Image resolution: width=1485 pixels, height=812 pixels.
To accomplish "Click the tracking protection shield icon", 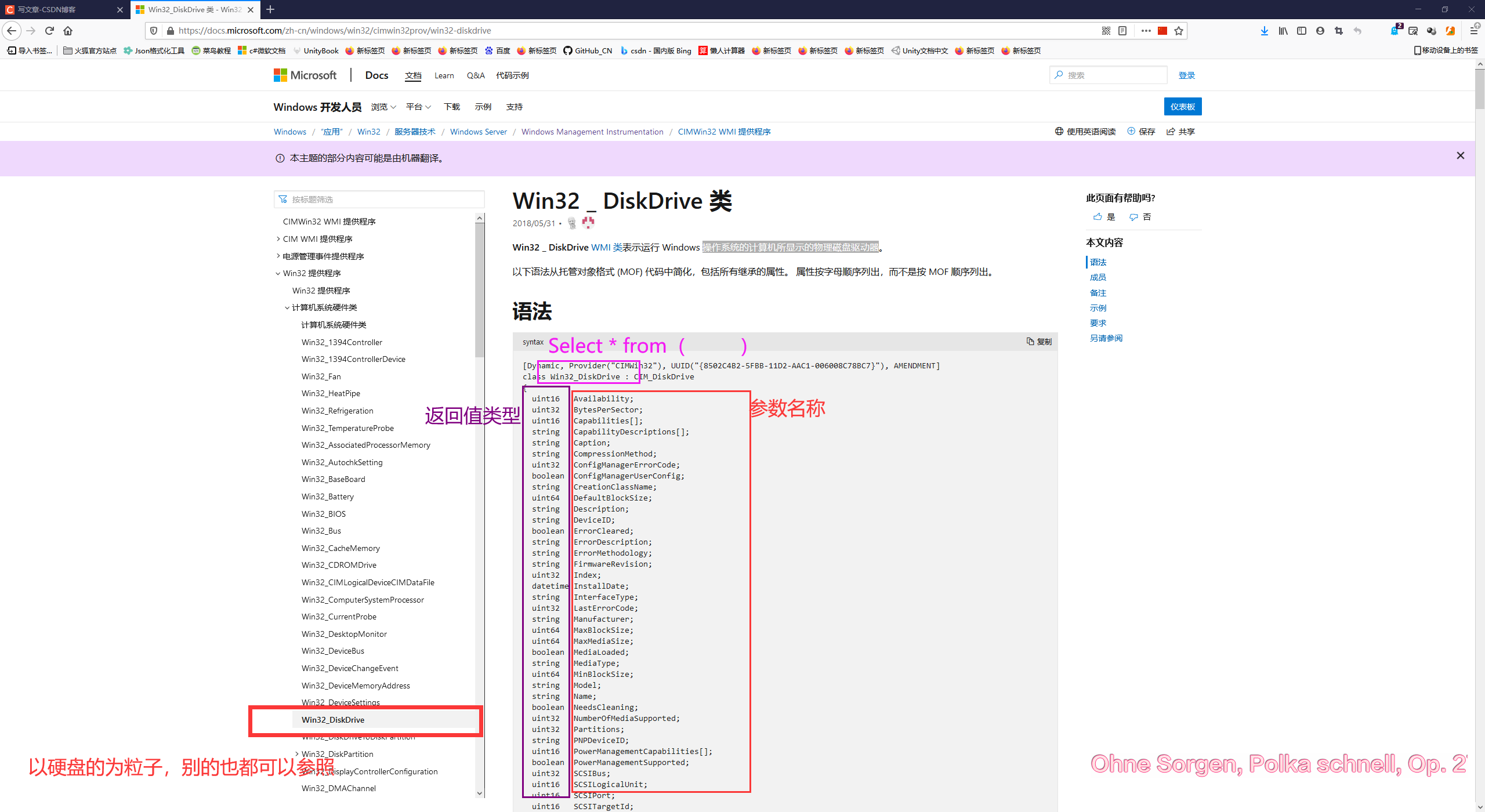I will (x=153, y=30).
